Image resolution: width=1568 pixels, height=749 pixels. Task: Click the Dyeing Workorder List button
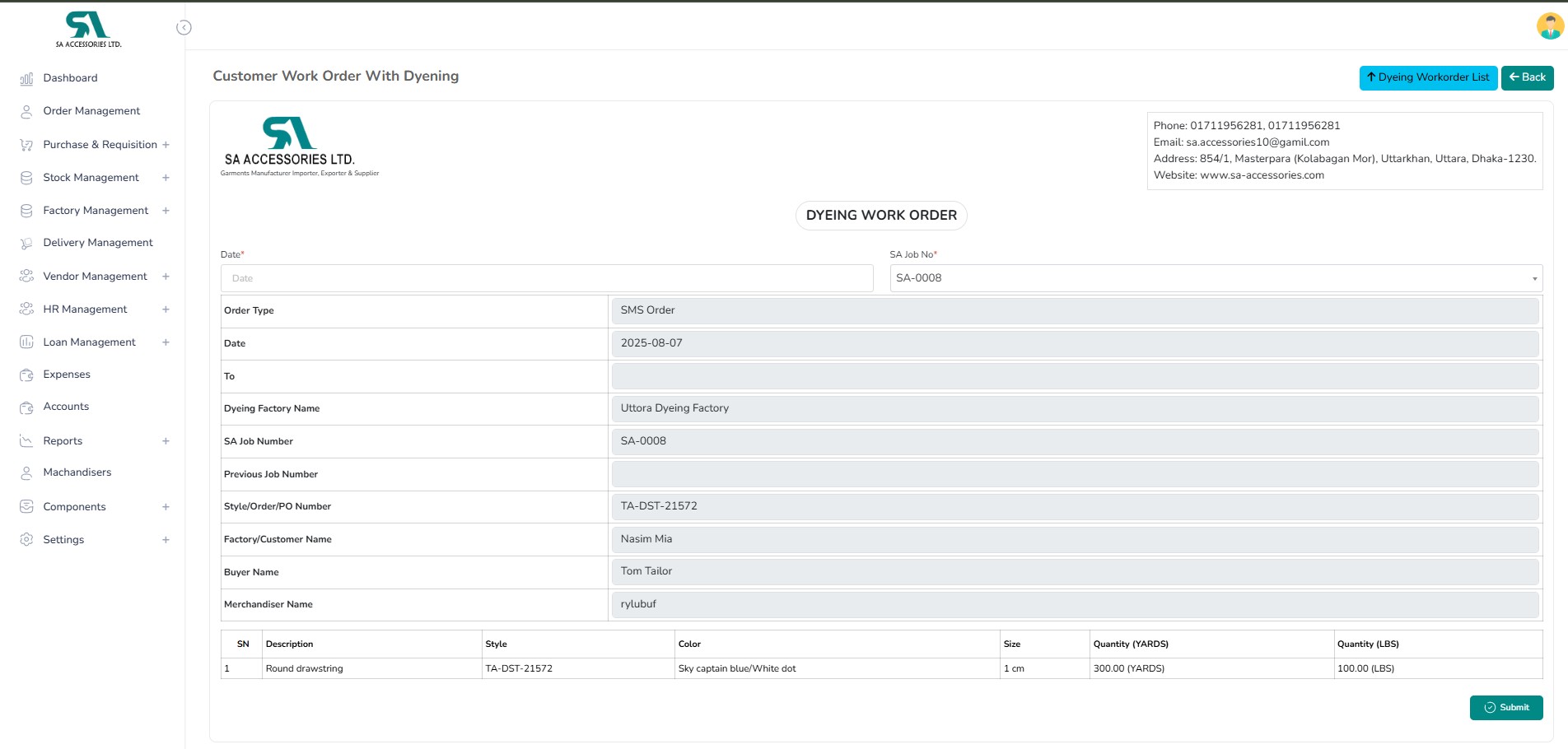(x=1428, y=77)
